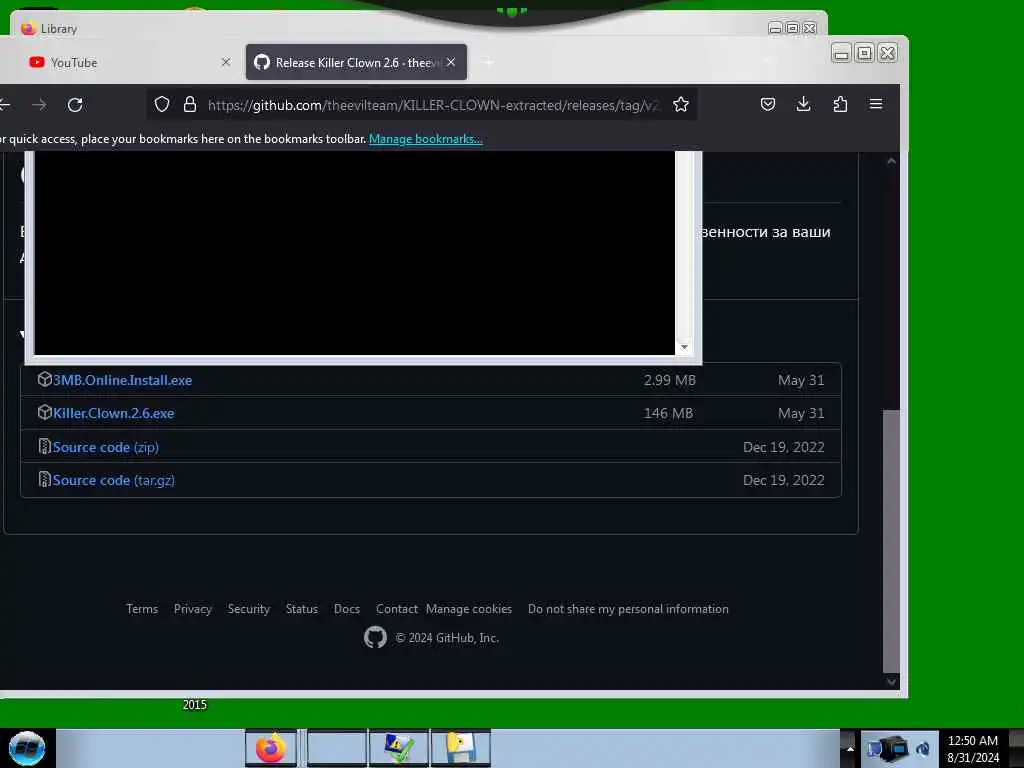Open a new tab with plus button
Image resolution: width=1024 pixels, height=768 pixels.
tap(488, 62)
